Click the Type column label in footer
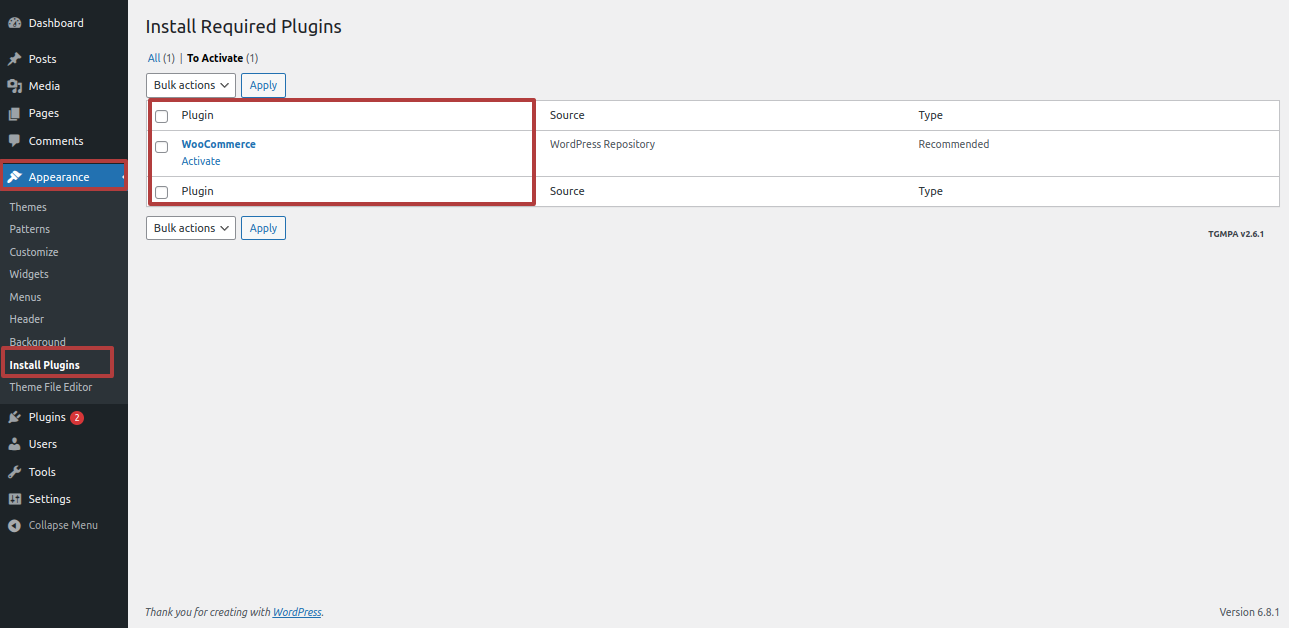Viewport: 1289px width, 628px height. point(931,191)
